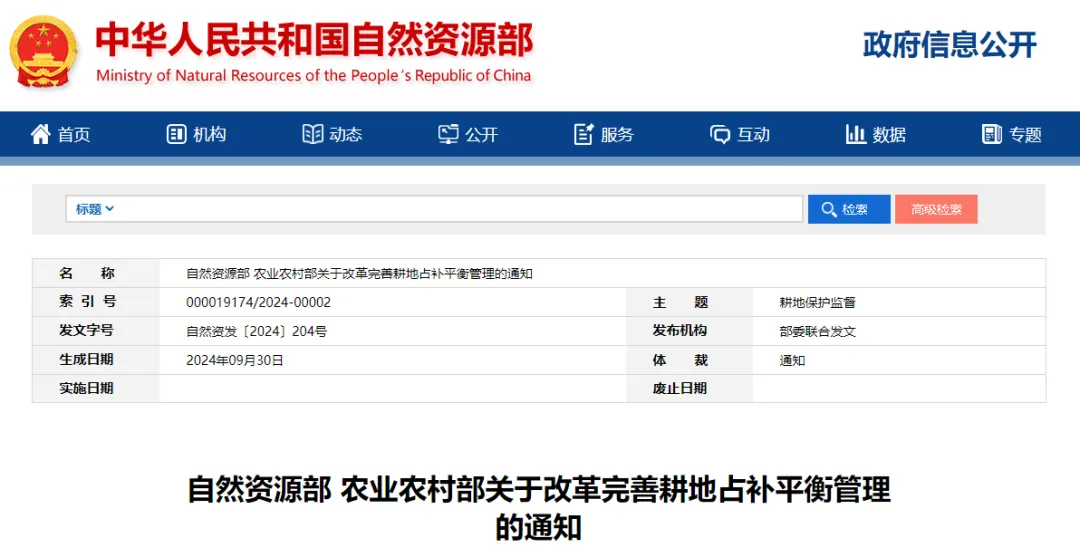This screenshot has width=1080, height=557.
Task: Click the 通知 genre value
Action: (792, 361)
